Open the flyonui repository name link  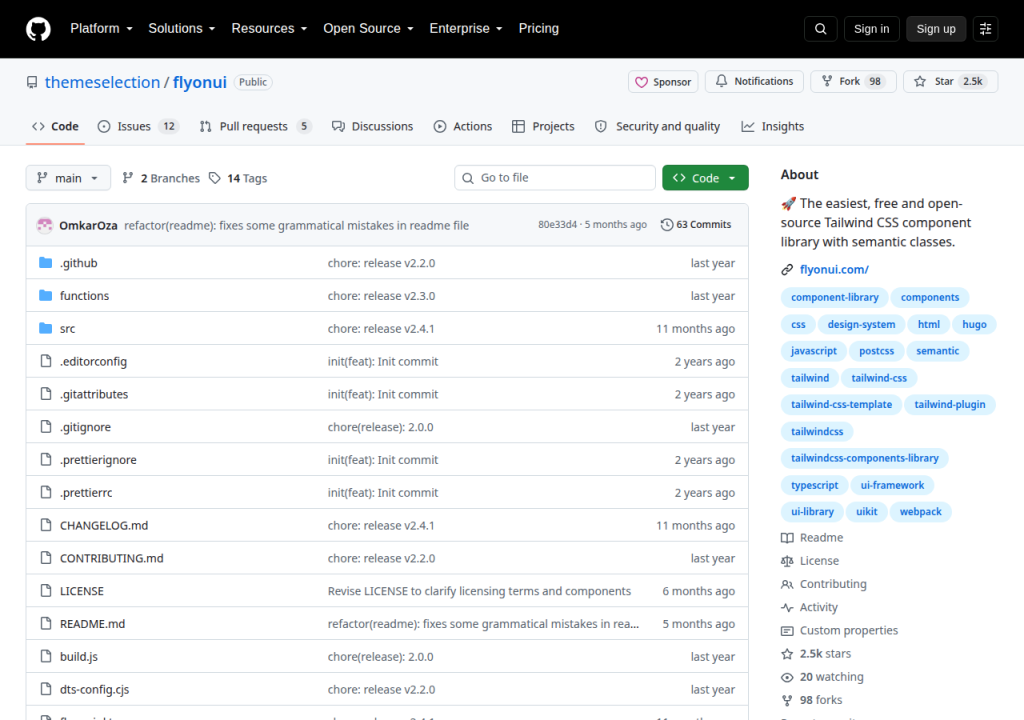coord(200,82)
